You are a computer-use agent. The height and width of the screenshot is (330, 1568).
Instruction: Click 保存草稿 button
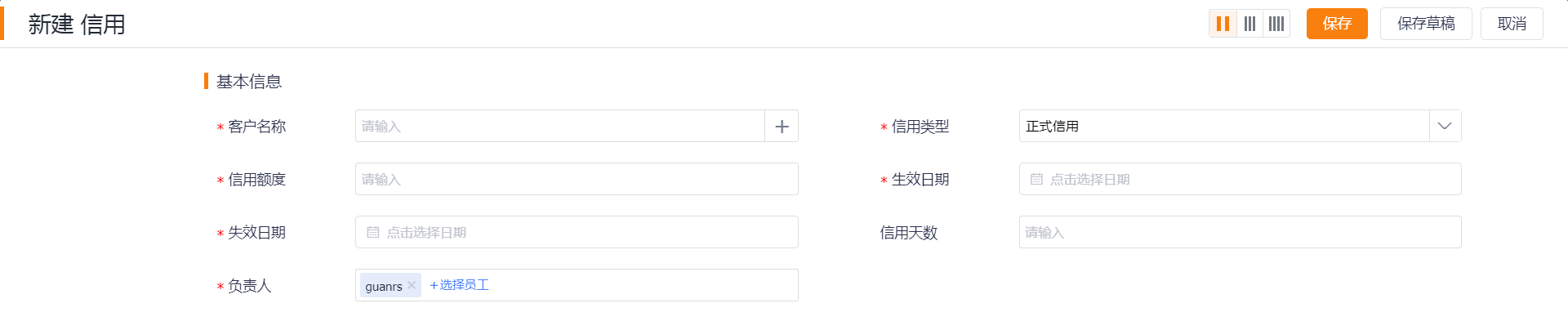[1426, 24]
